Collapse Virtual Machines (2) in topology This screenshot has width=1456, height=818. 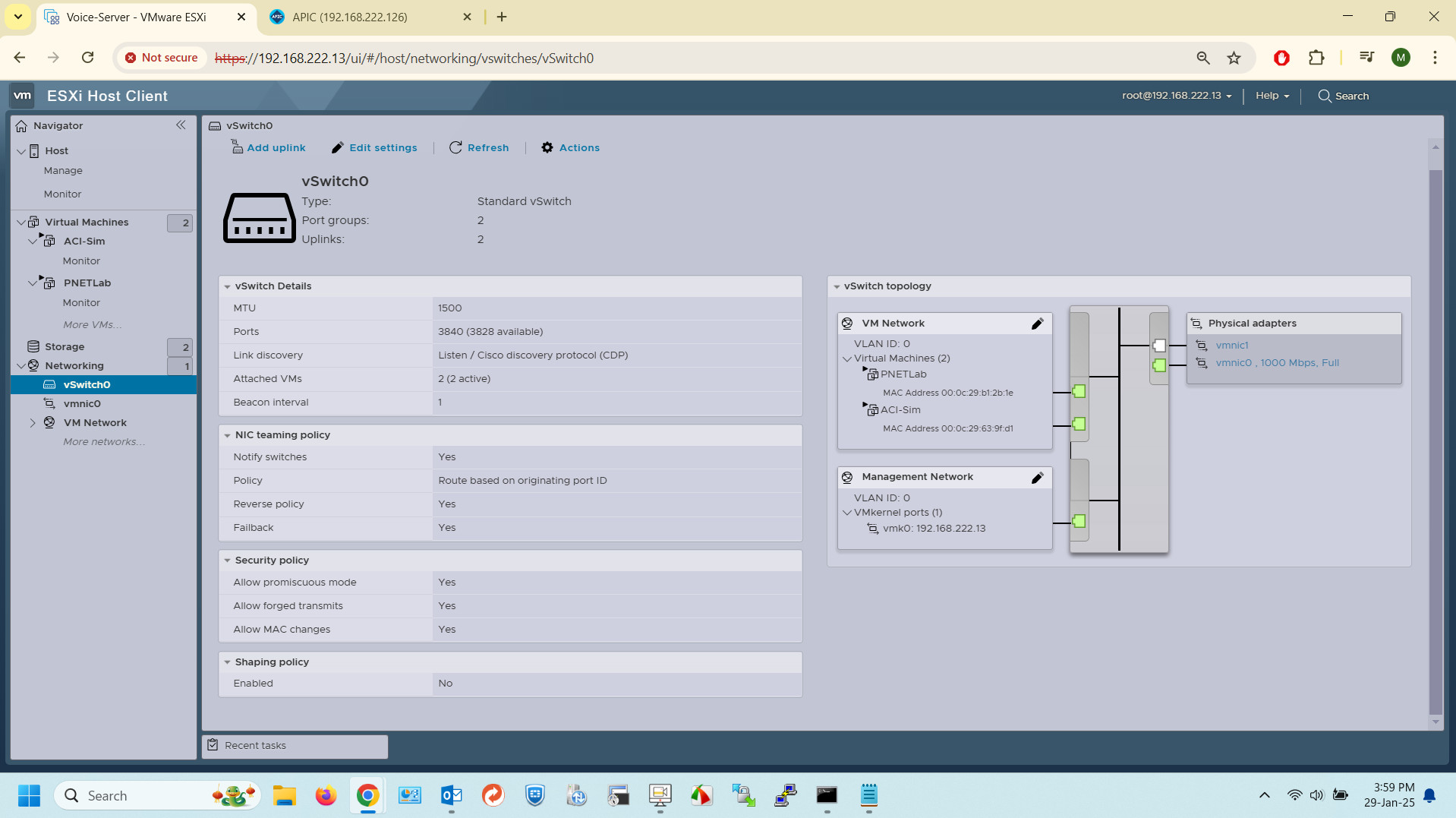847,358
